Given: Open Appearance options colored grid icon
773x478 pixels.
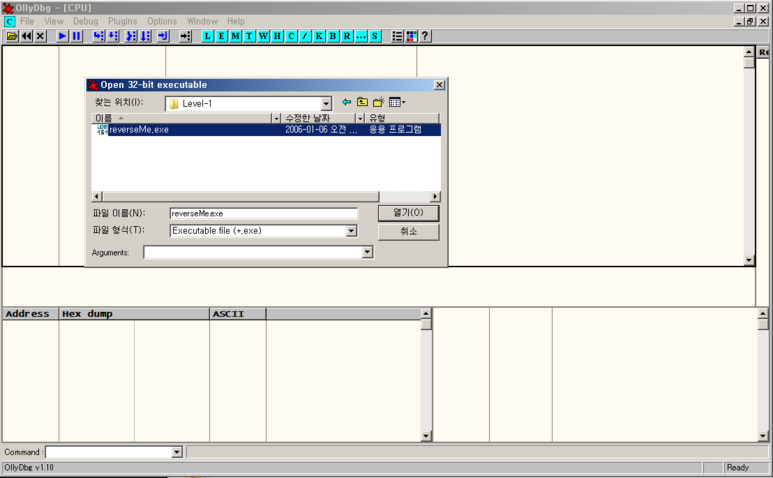Looking at the screenshot, I should point(411,36).
